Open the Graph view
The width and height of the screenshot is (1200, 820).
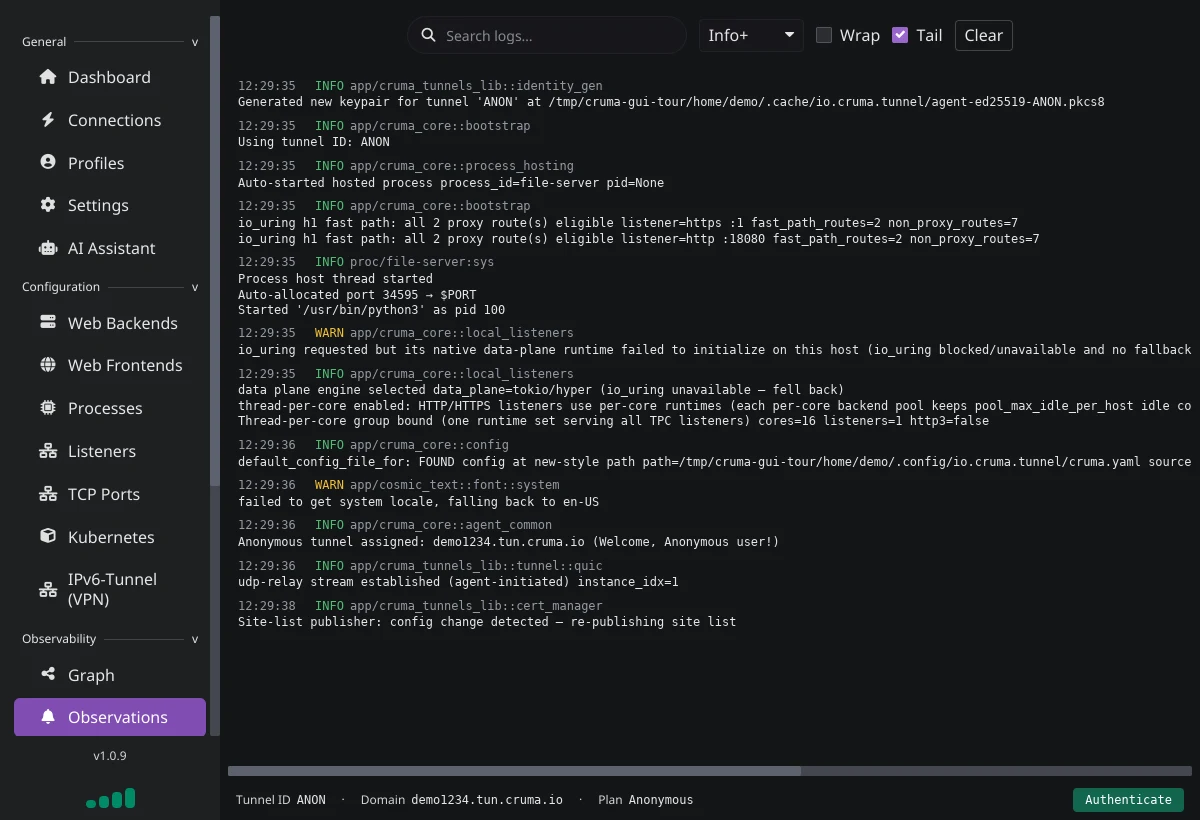tap(110, 675)
